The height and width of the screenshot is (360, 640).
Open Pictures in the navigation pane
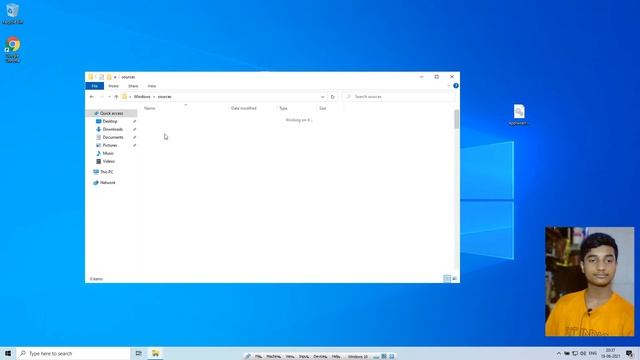pos(109,145)
